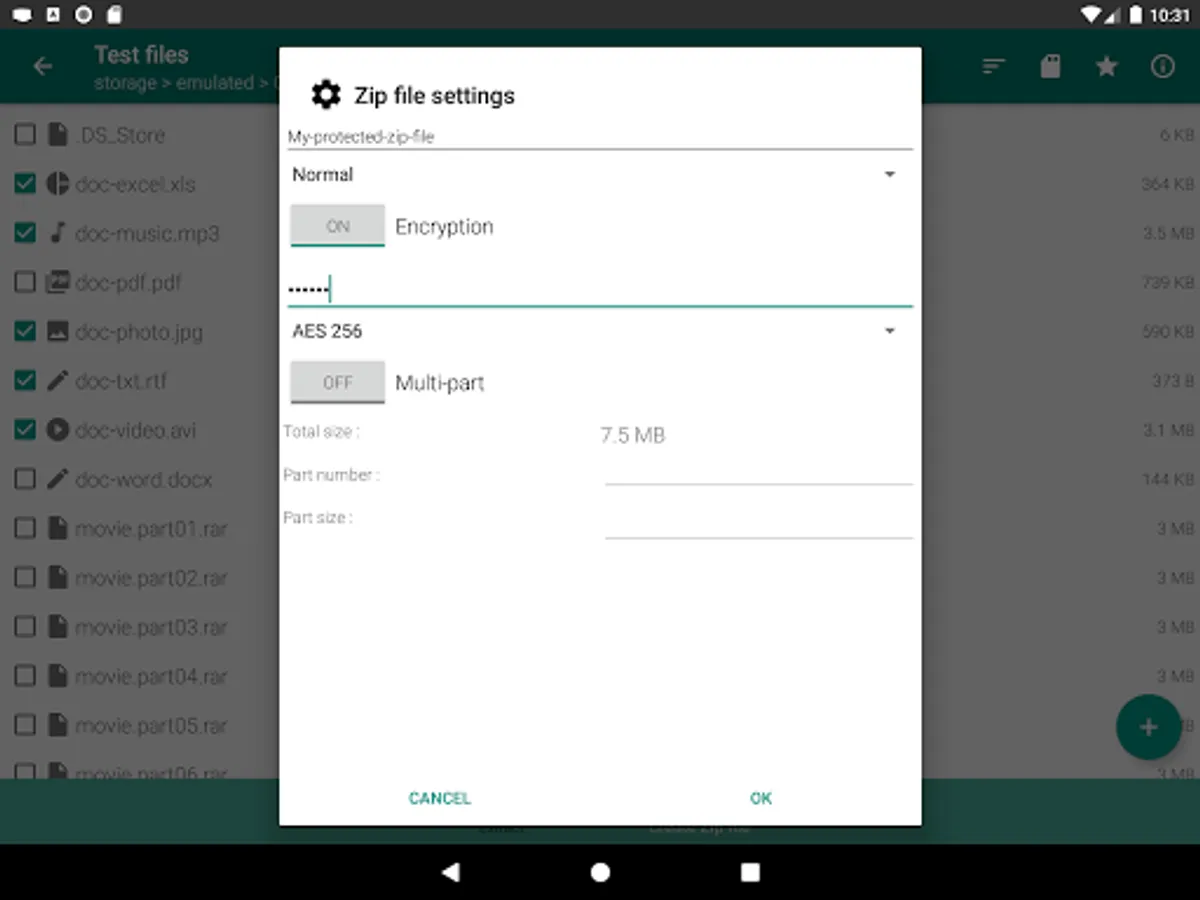Check the .DS_Store checkbox
Screen dimensions: 1200x900
(25, 135)
